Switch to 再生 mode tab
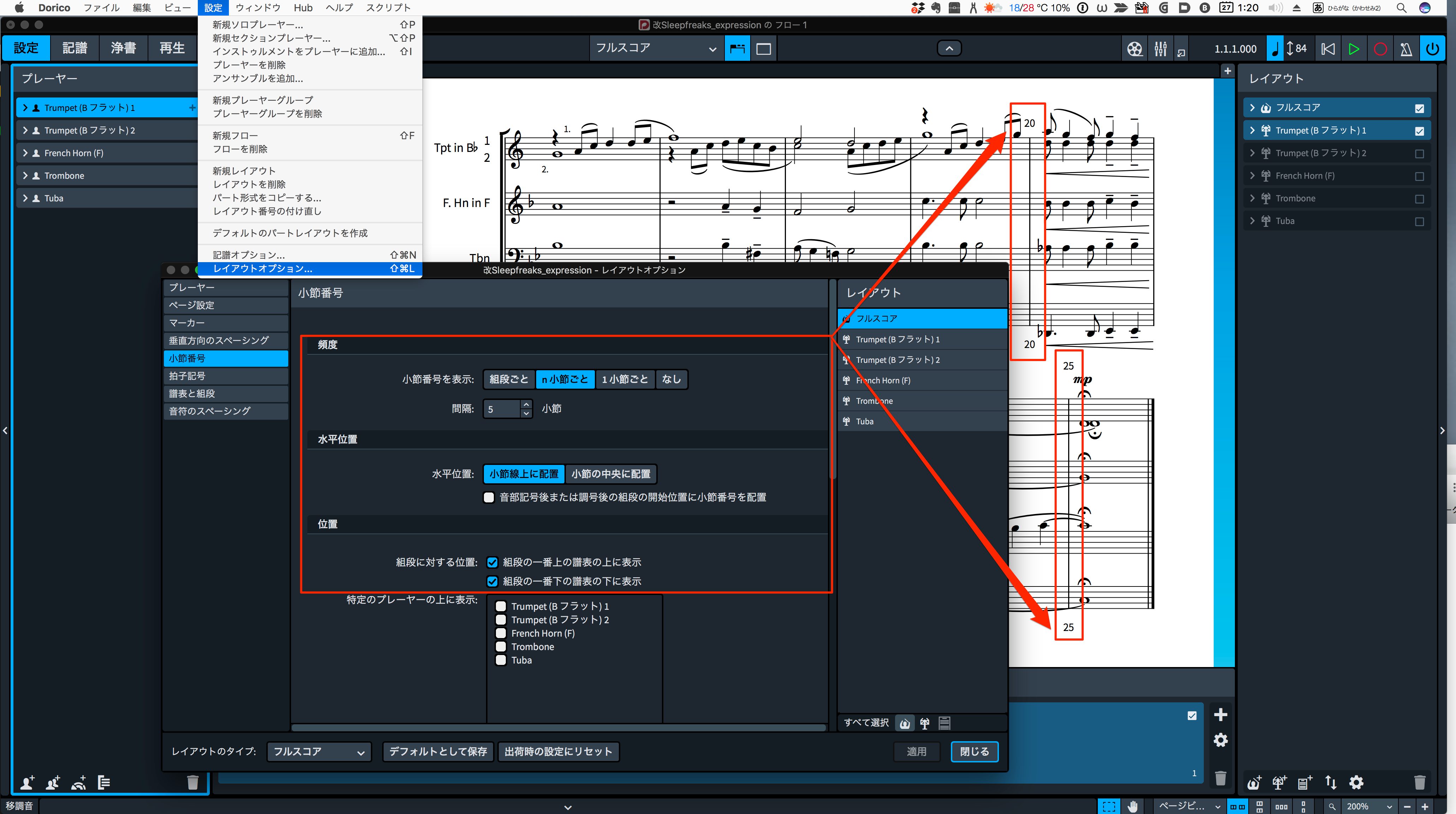Screen dimensions: 1456x814 point(172,48)
